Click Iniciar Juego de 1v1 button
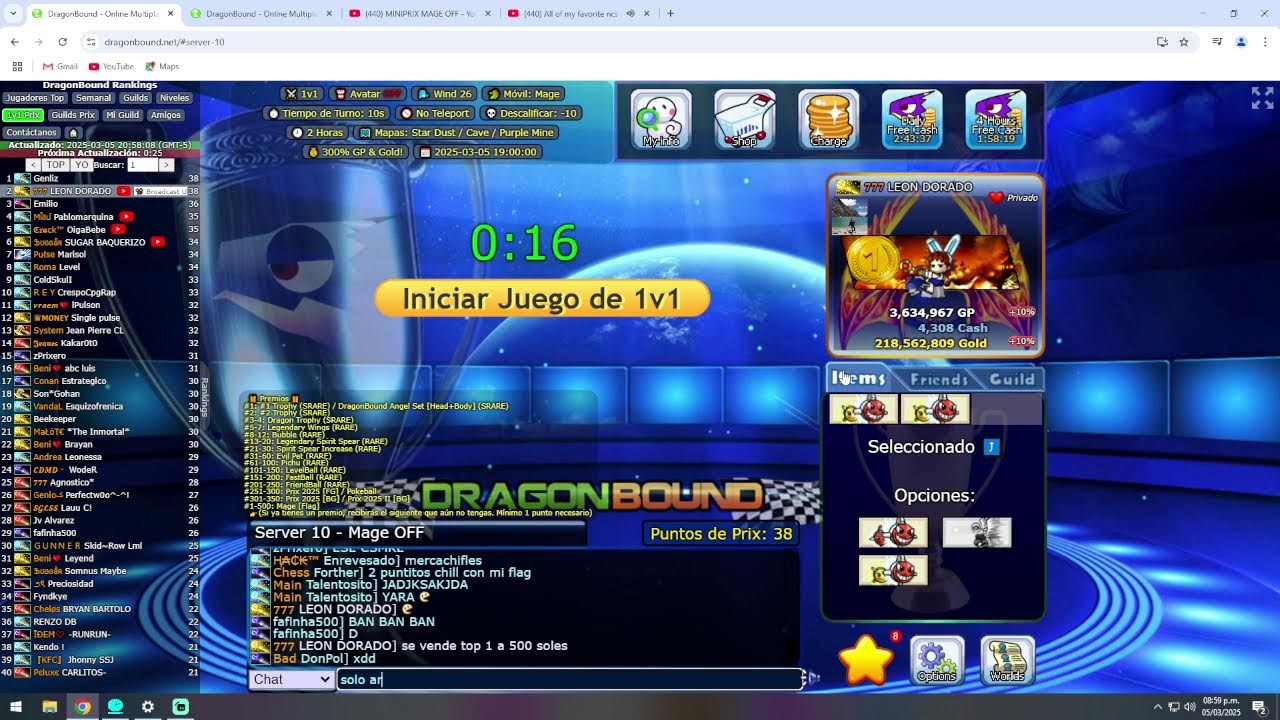Image resolution: width=1280 pixels, height=720 pixels. coord(542,298)
